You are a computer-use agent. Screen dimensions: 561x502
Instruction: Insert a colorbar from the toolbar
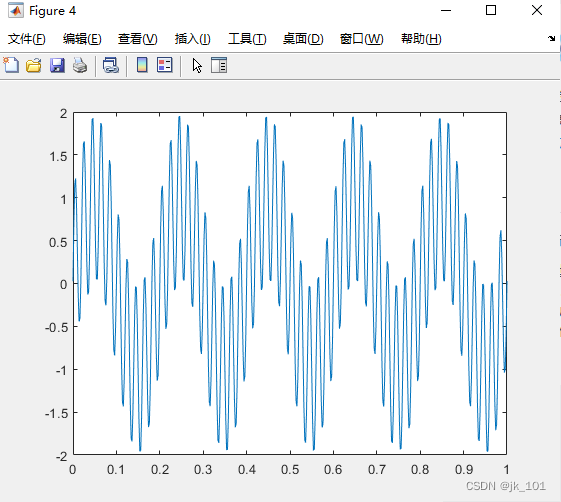[x=142, y=65]
